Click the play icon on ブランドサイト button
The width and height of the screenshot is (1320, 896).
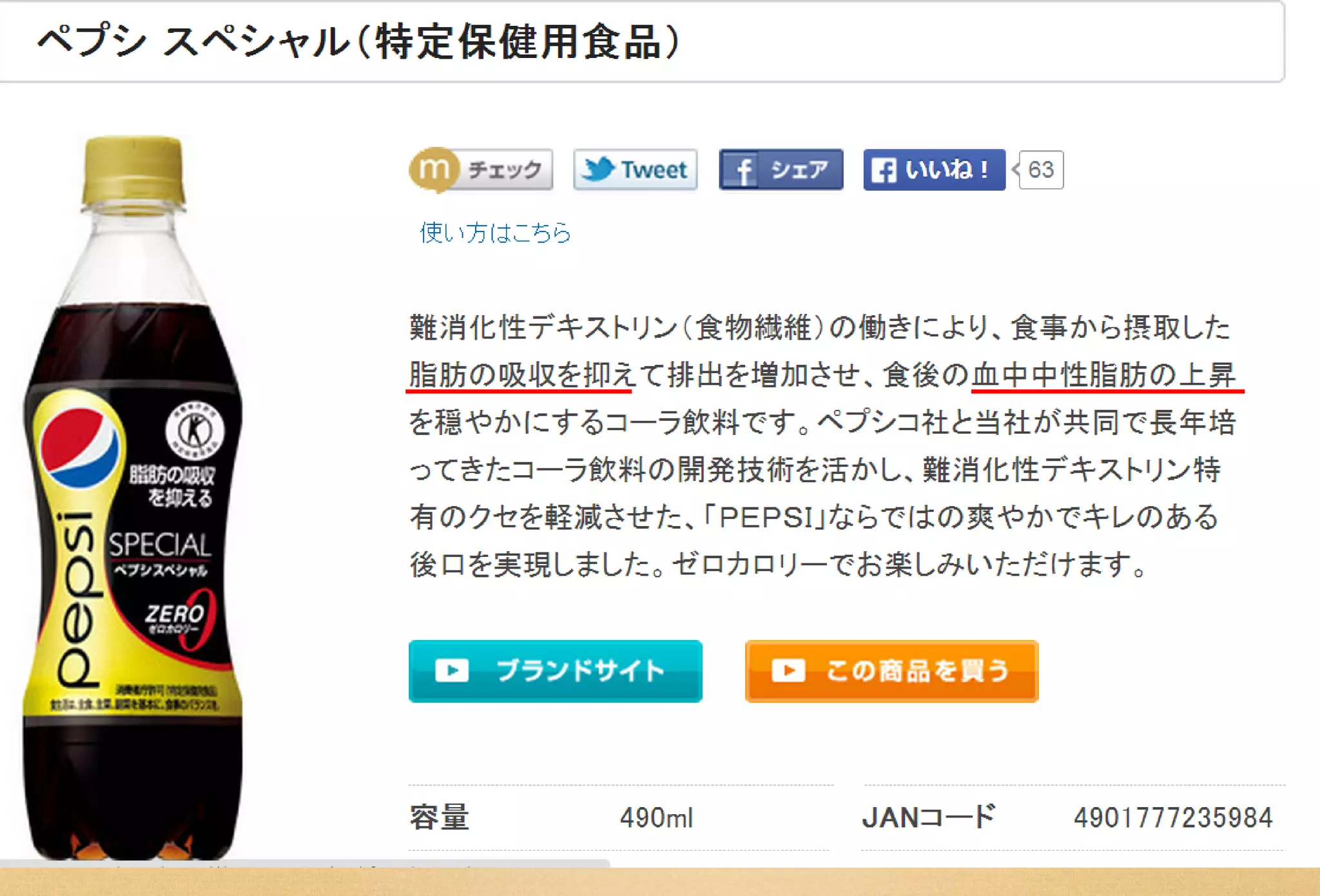tap(452, 670)
